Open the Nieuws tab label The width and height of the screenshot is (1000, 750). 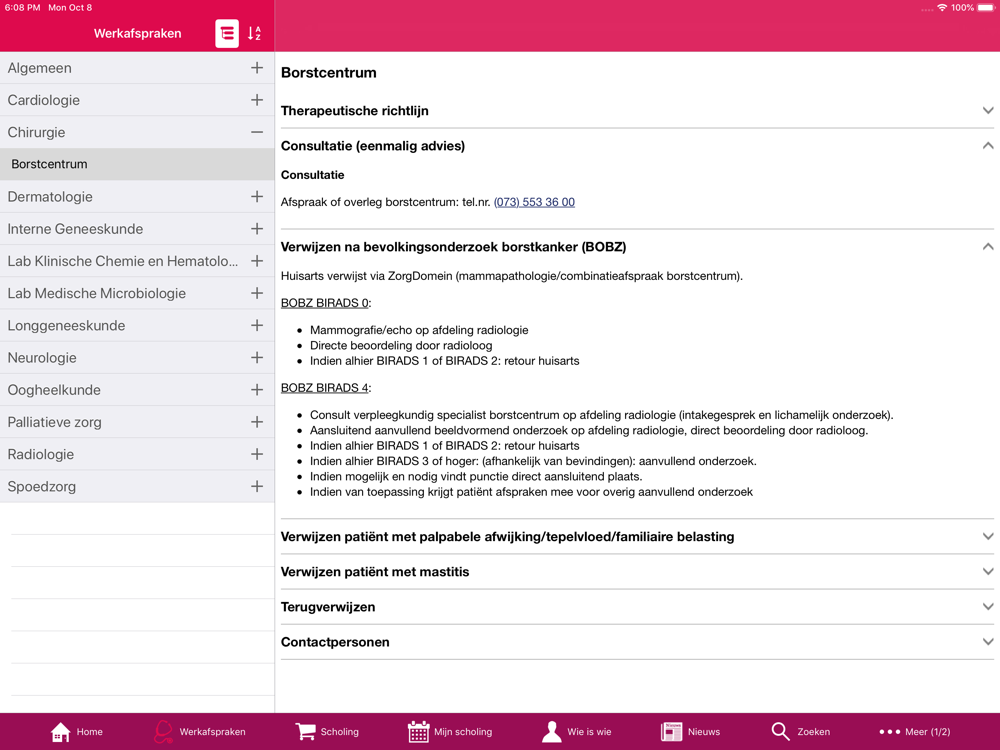pos(704,732)
